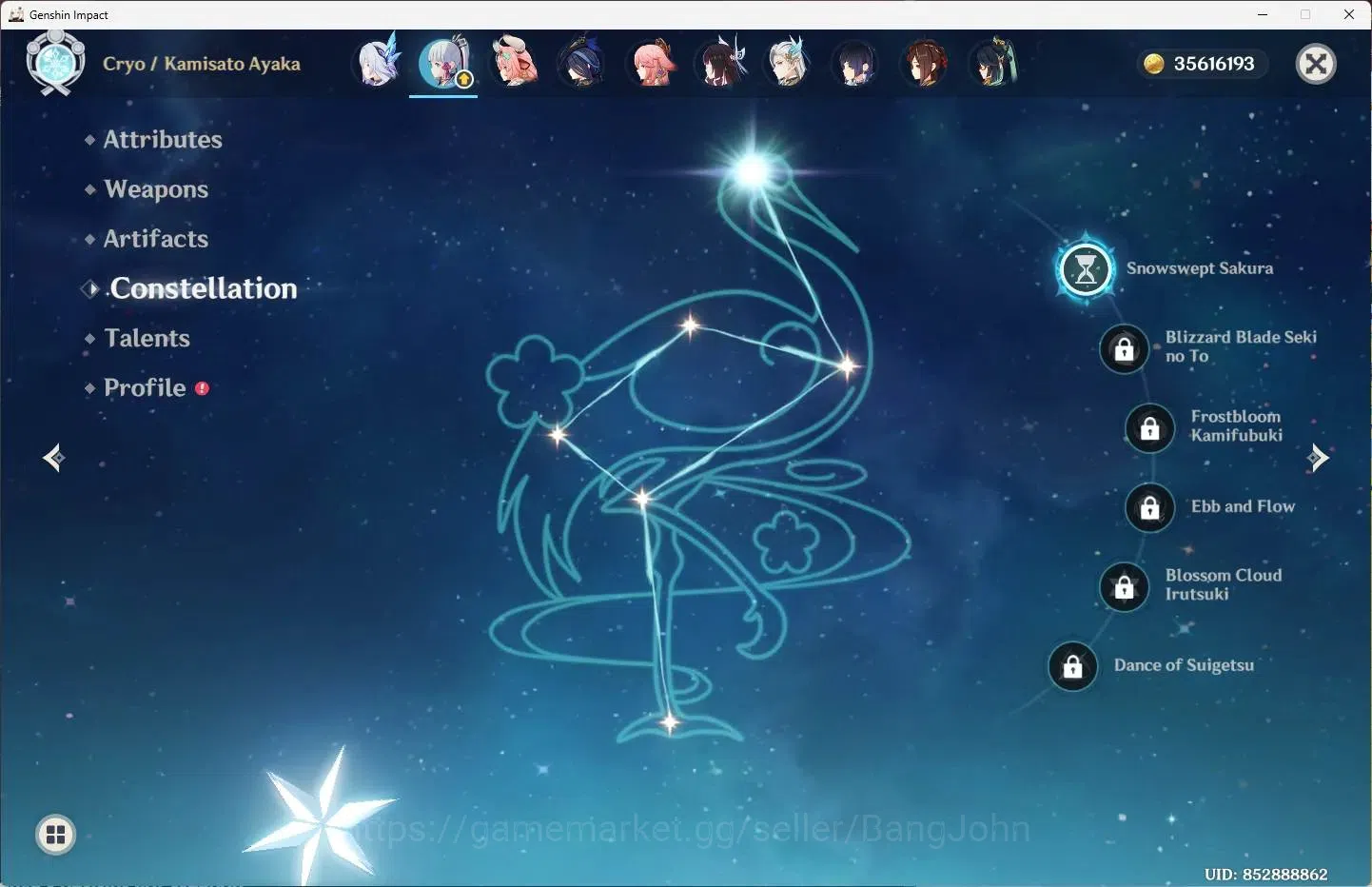Select the white-haired portrait with blue horn
1372x887 pixels.
(x=788, y=63)
